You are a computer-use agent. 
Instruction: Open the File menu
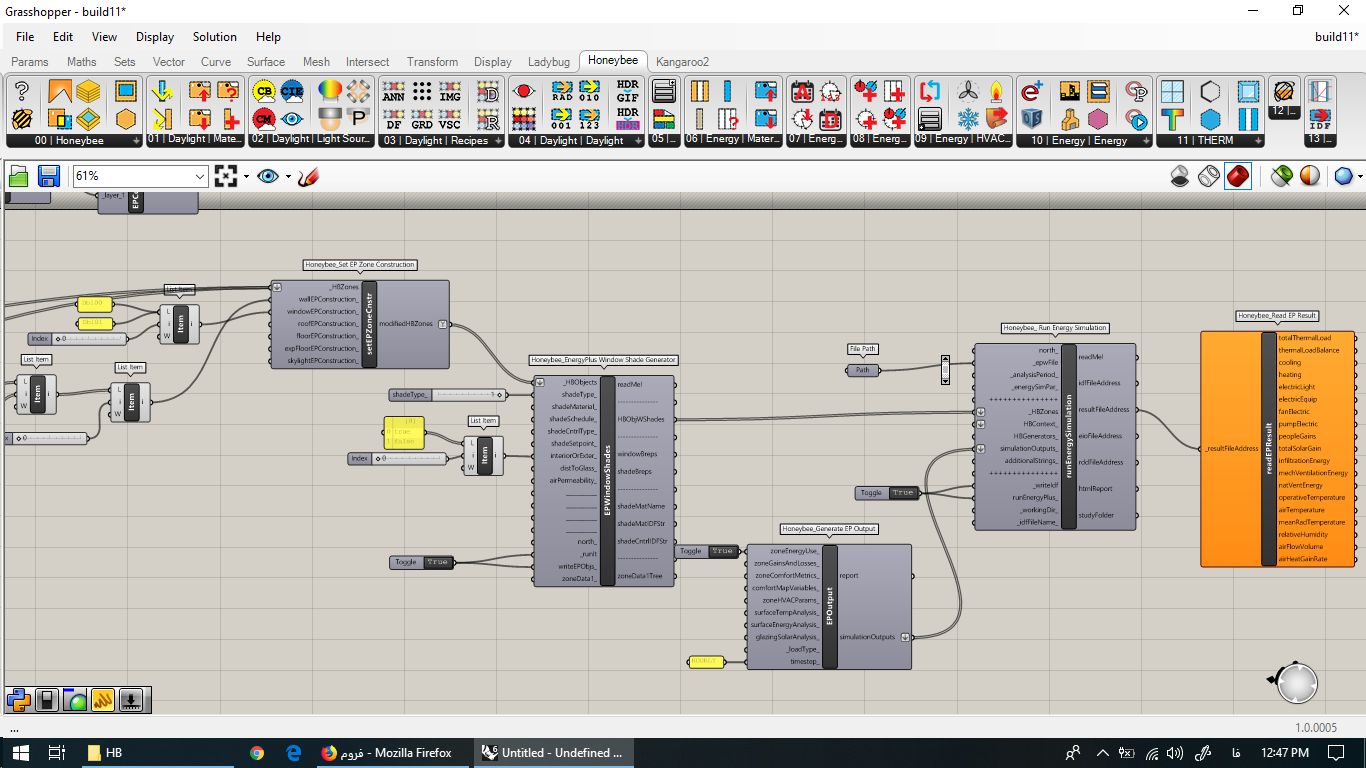25,37
